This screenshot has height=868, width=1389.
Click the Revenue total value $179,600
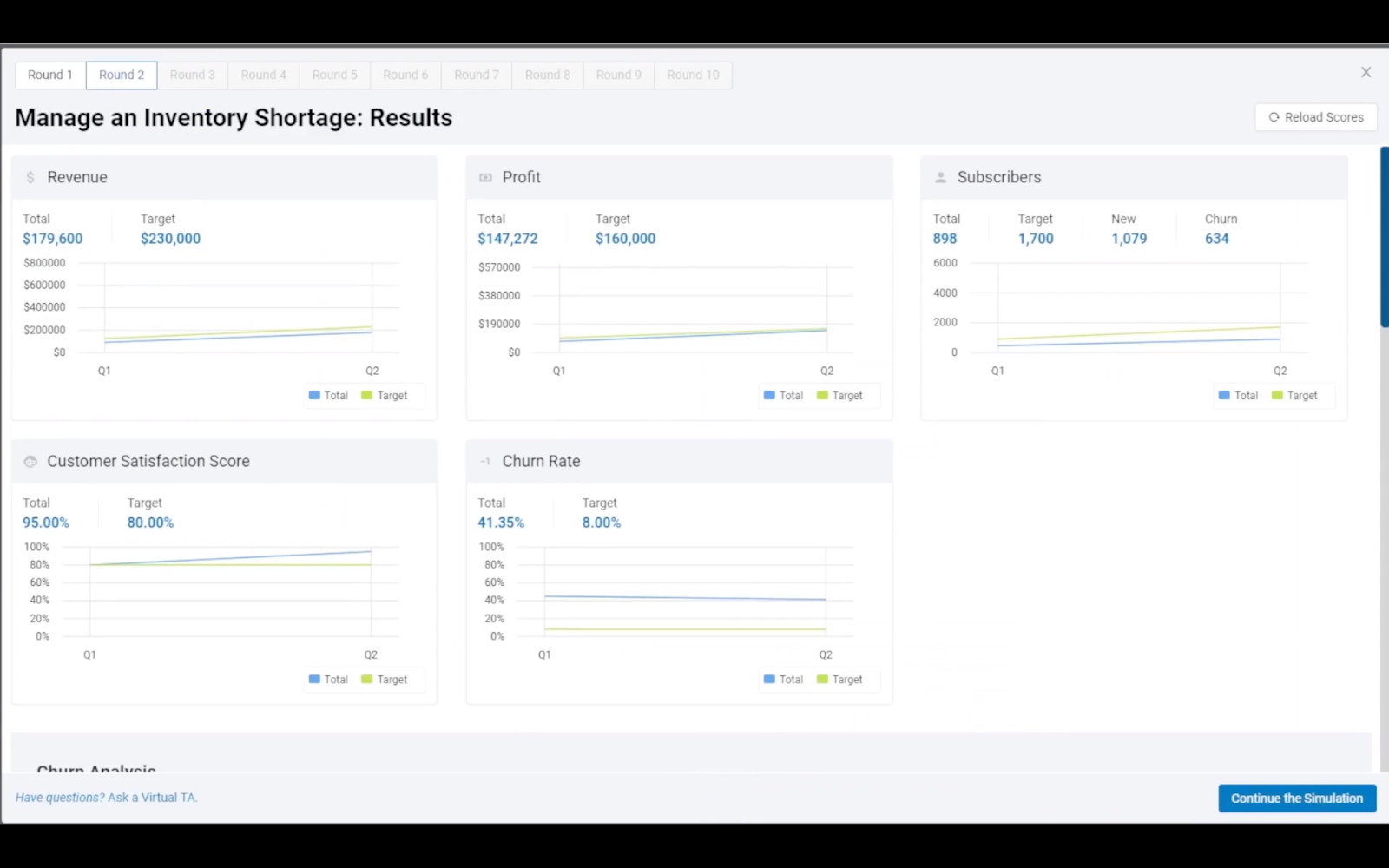(x=53, y=239)
